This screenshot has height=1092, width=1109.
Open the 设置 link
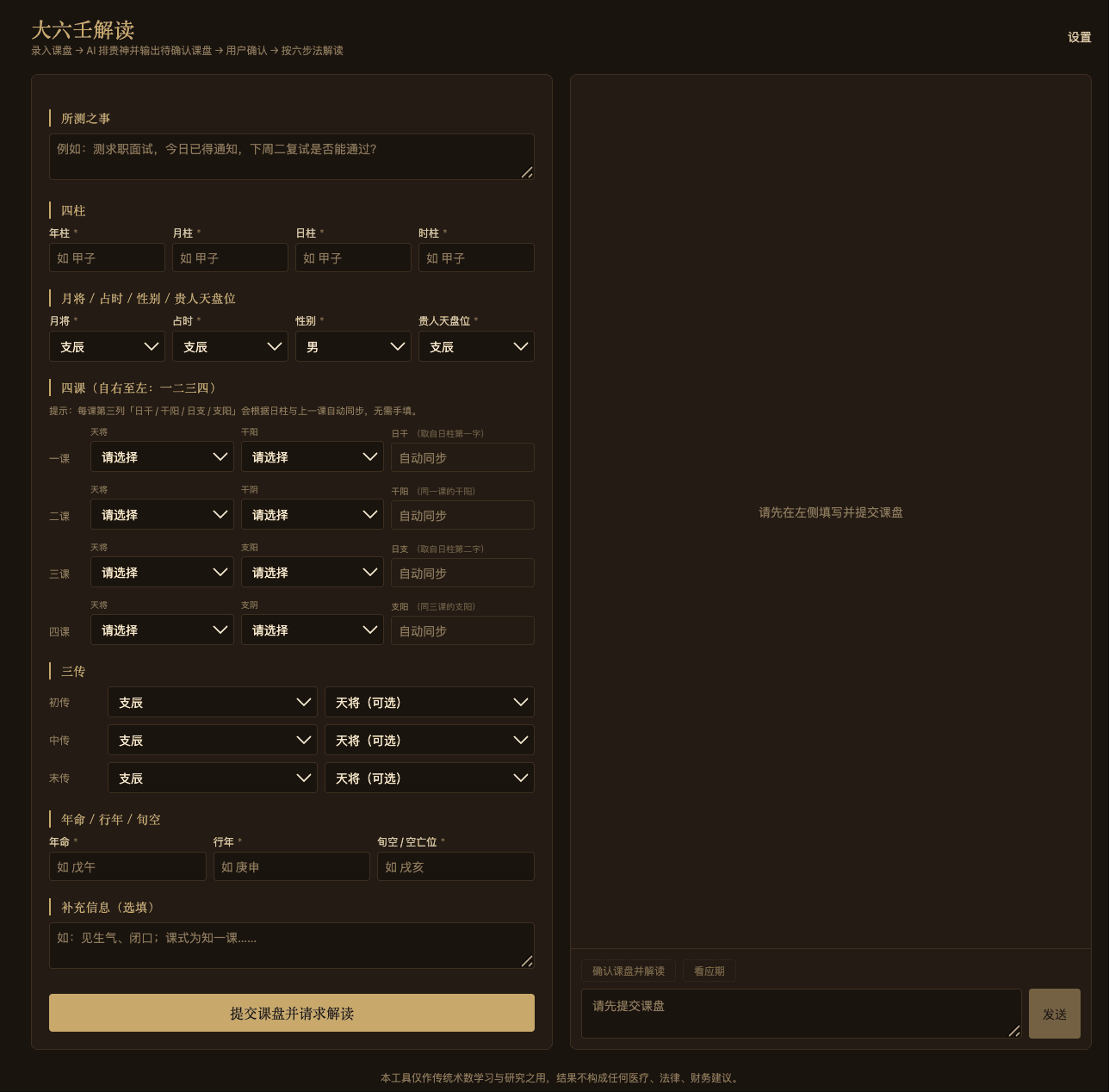point(1079,37)
